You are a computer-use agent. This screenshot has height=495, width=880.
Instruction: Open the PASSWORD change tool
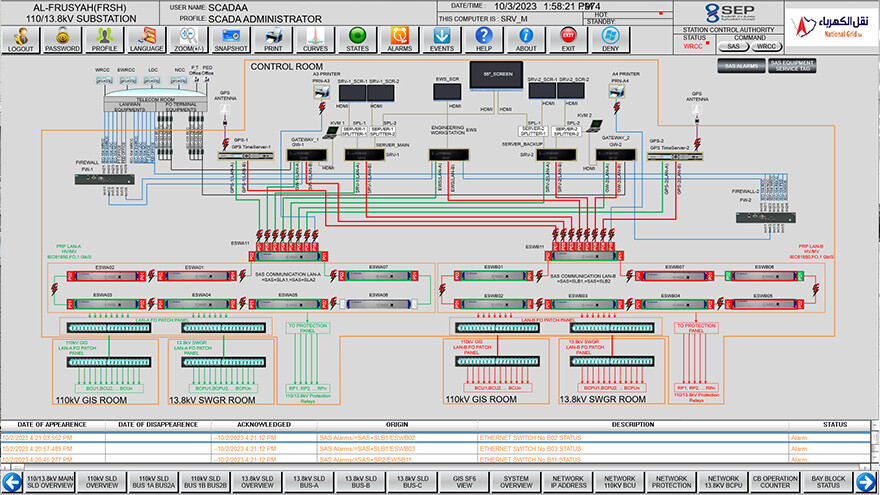point(62,40)
